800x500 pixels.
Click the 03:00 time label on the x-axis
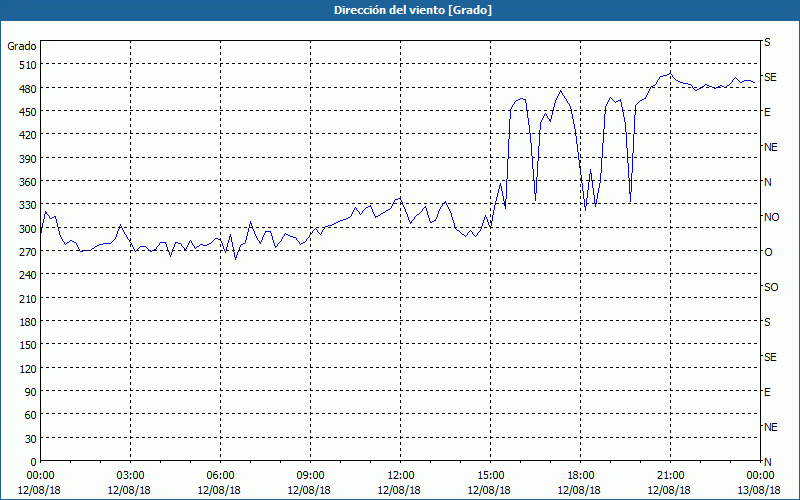pyautogui.click(x=130, y=476)
